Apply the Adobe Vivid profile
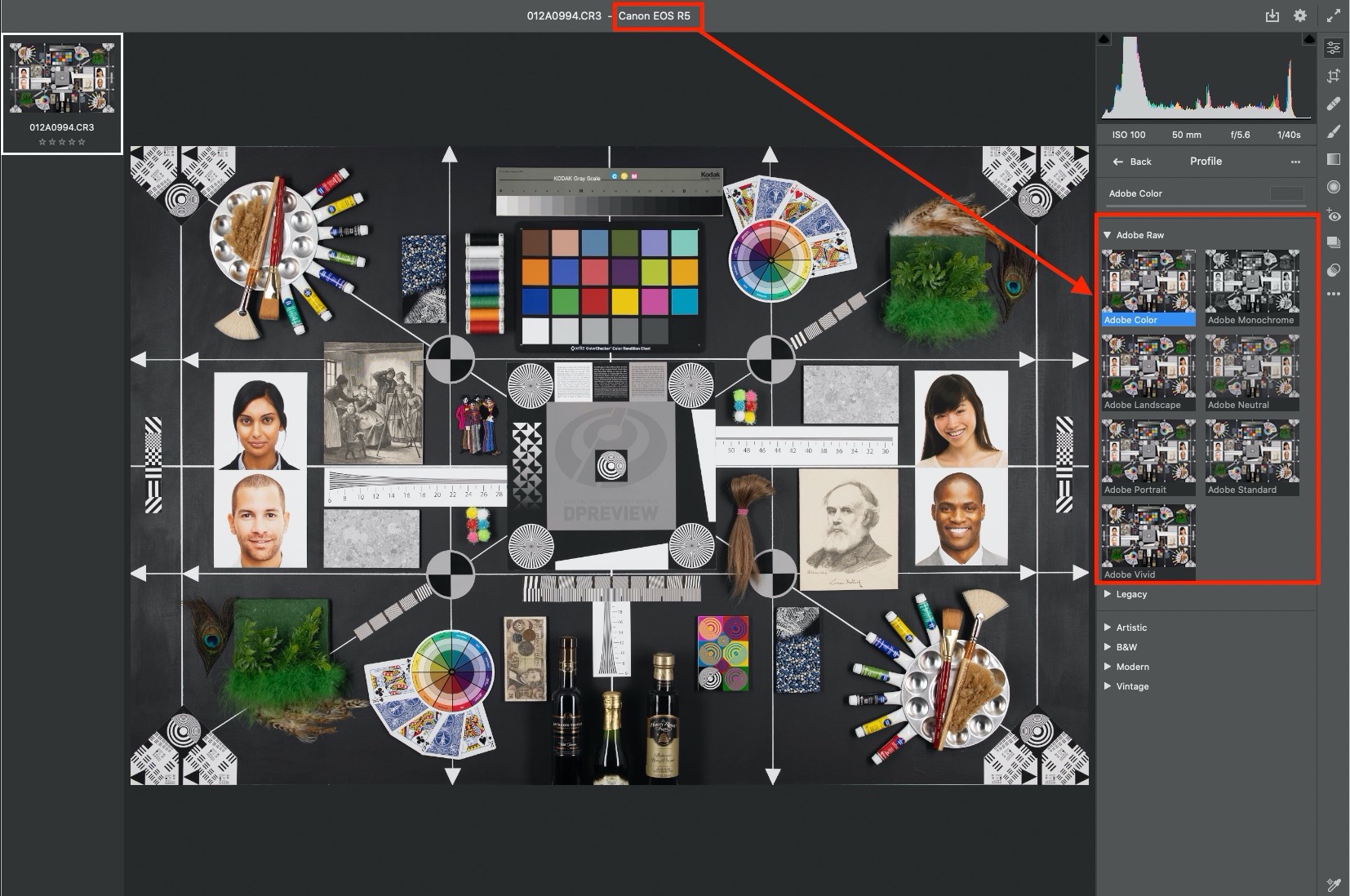The height and width of the screenshot is (896, 1350). tap(1148, 539)
